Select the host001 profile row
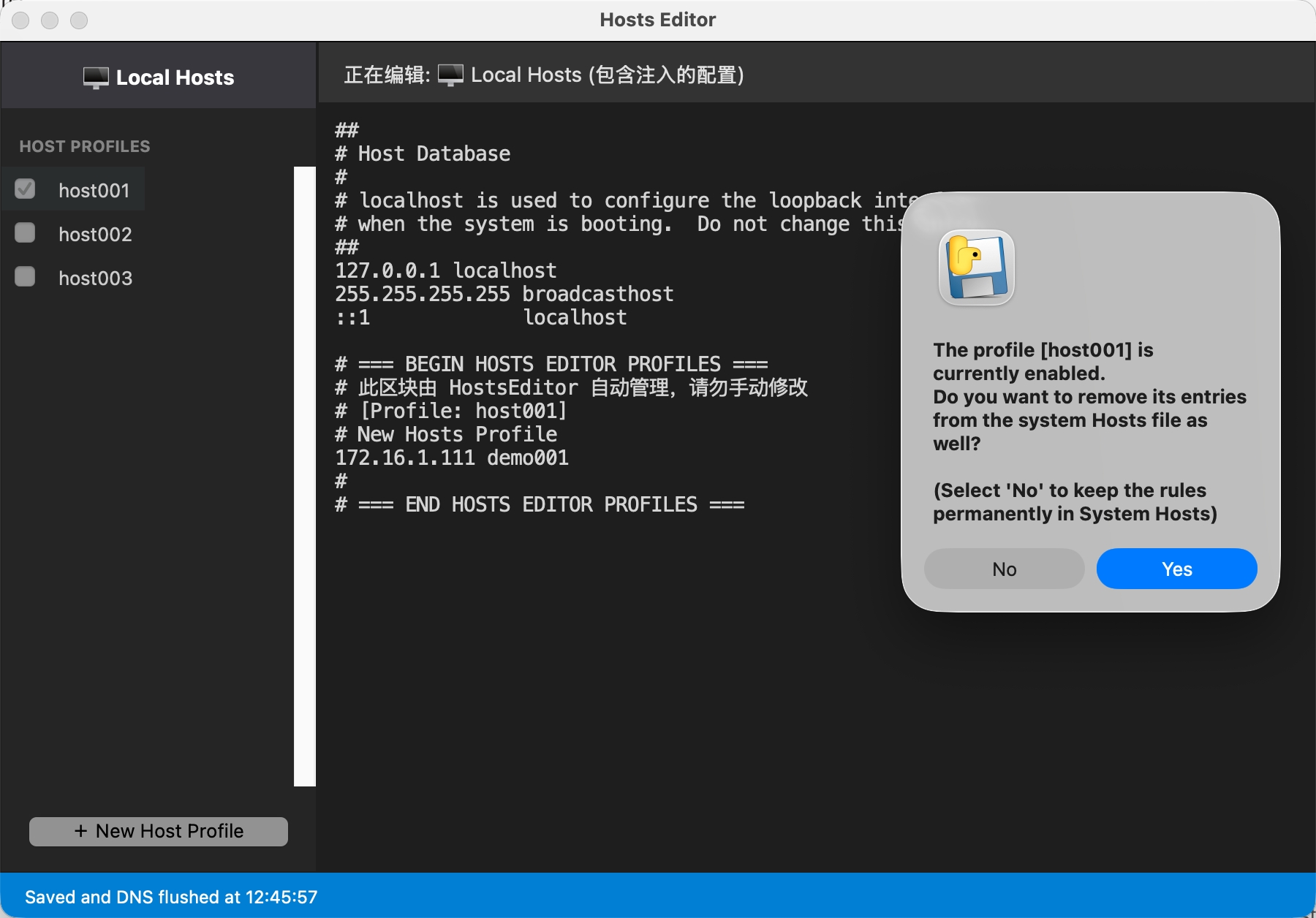This screenshot has width=1316, height=918. pos(73,189)
